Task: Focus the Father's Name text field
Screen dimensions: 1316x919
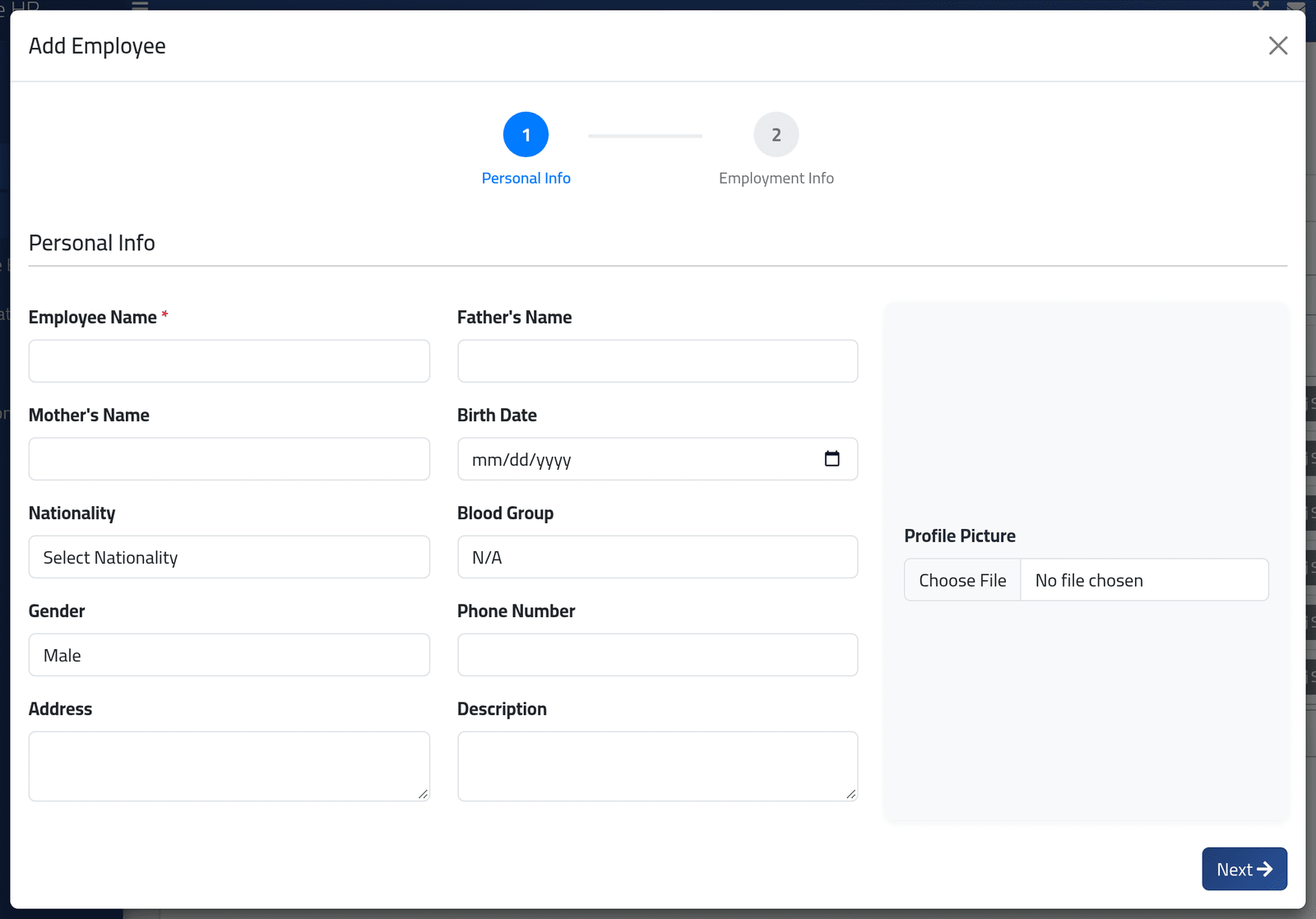Action: [657, 360]
